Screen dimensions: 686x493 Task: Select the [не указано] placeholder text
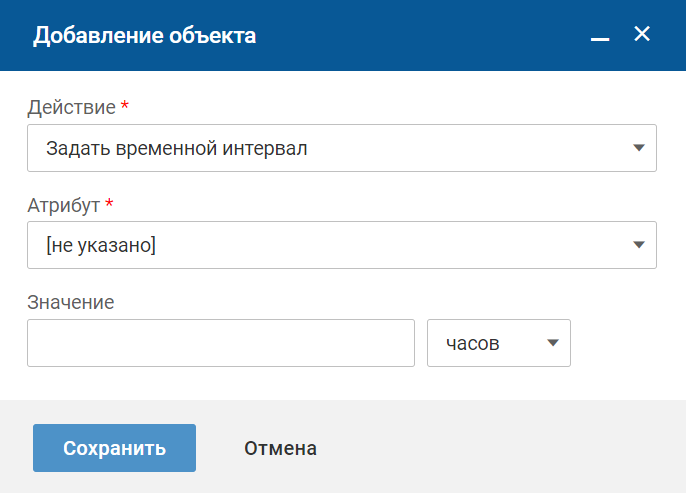click(101, 245)
